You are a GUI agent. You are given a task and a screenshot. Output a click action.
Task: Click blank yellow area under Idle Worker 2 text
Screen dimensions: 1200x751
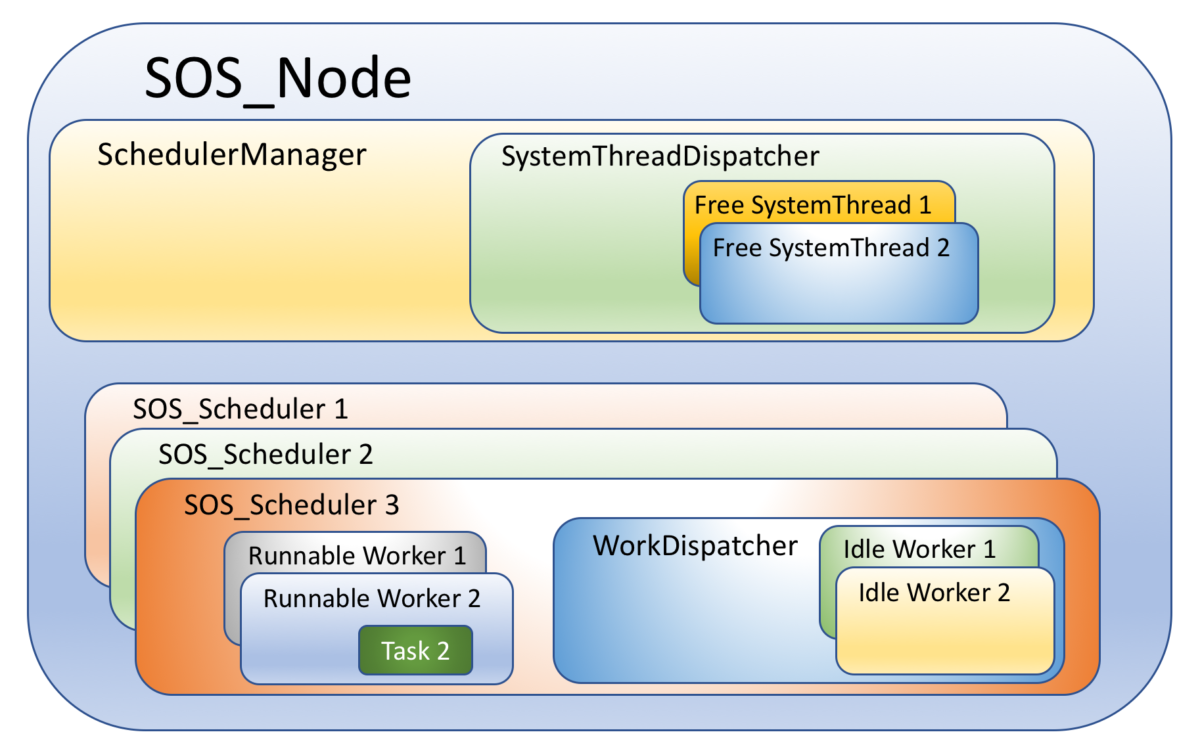(x=944, y=640)
